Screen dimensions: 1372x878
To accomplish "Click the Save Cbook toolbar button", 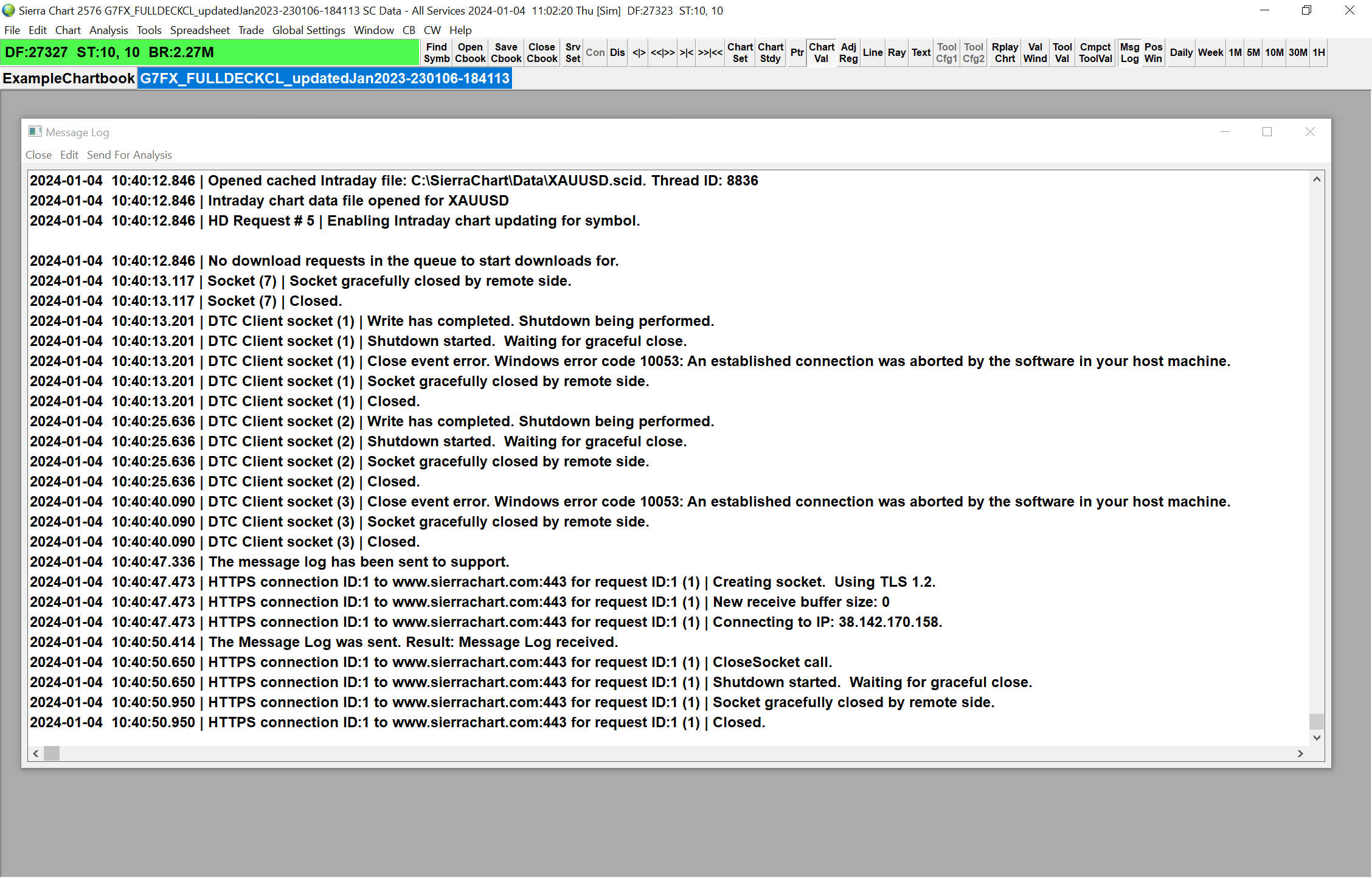I will click(505, 53).
